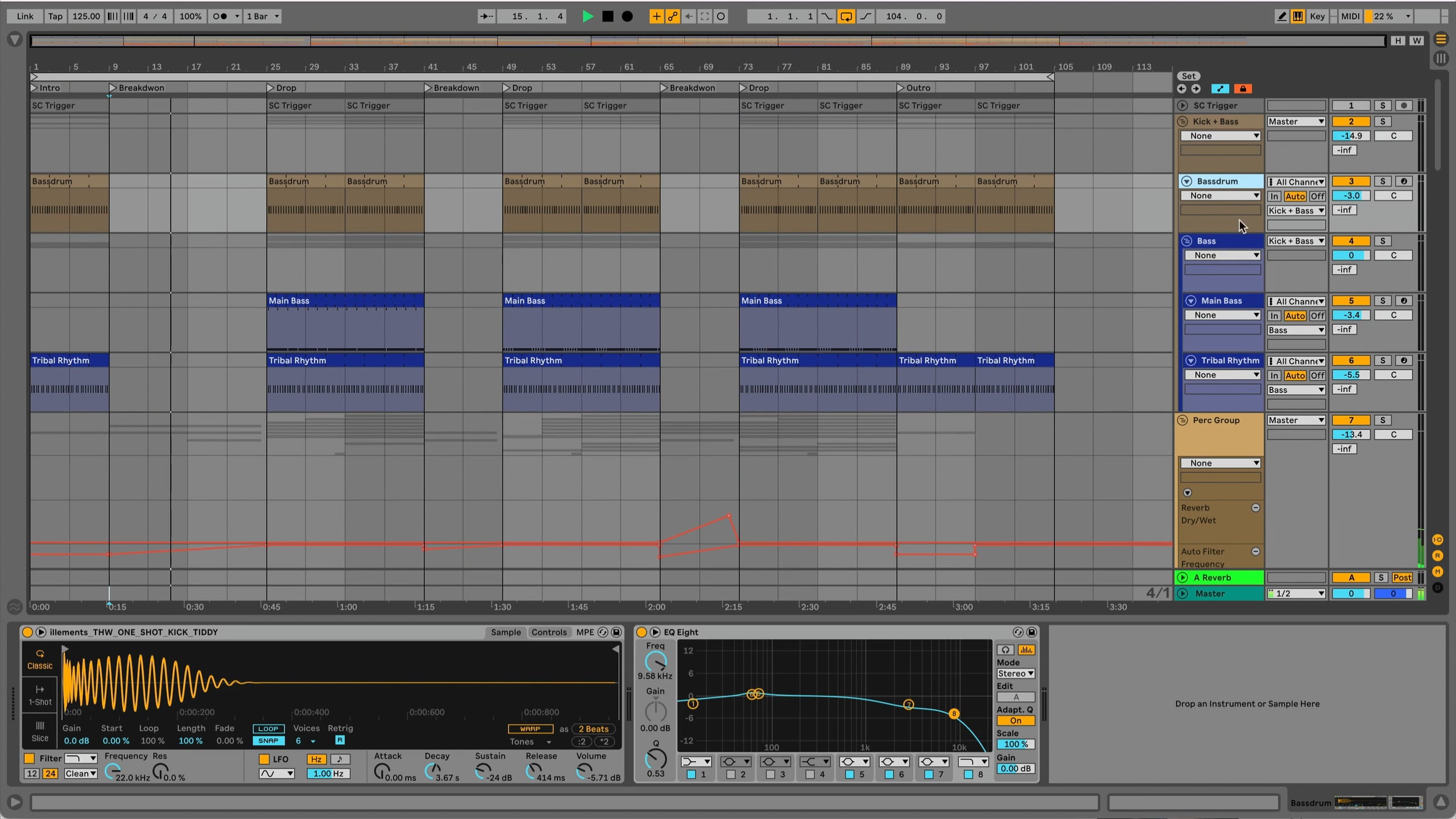The width and height of the screenshot is (1456, 819).
Task: Enable the Draw Mode pencil icon
Action: click(1281, 16)
